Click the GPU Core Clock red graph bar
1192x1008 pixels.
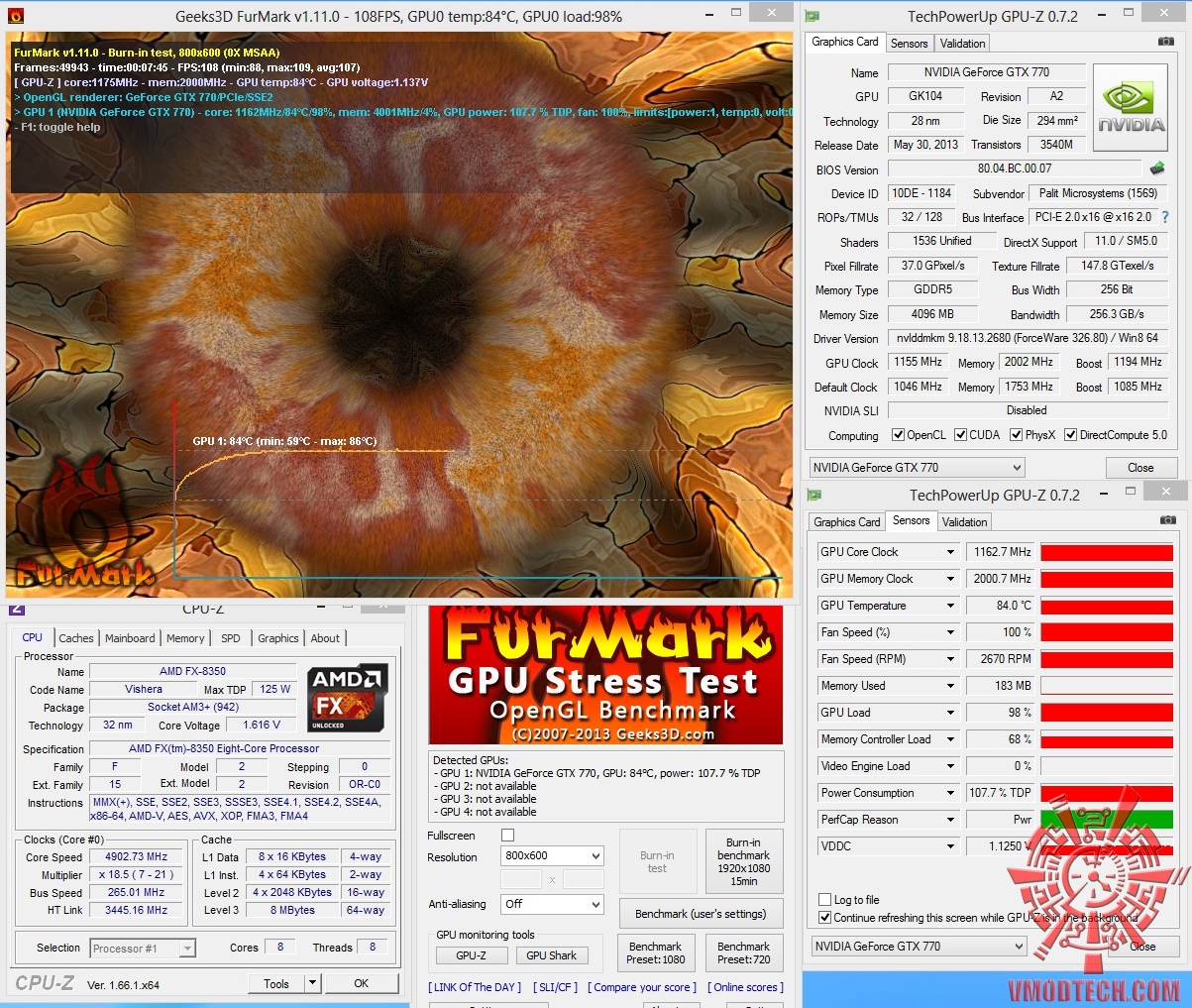click(x=1107, y=552)
